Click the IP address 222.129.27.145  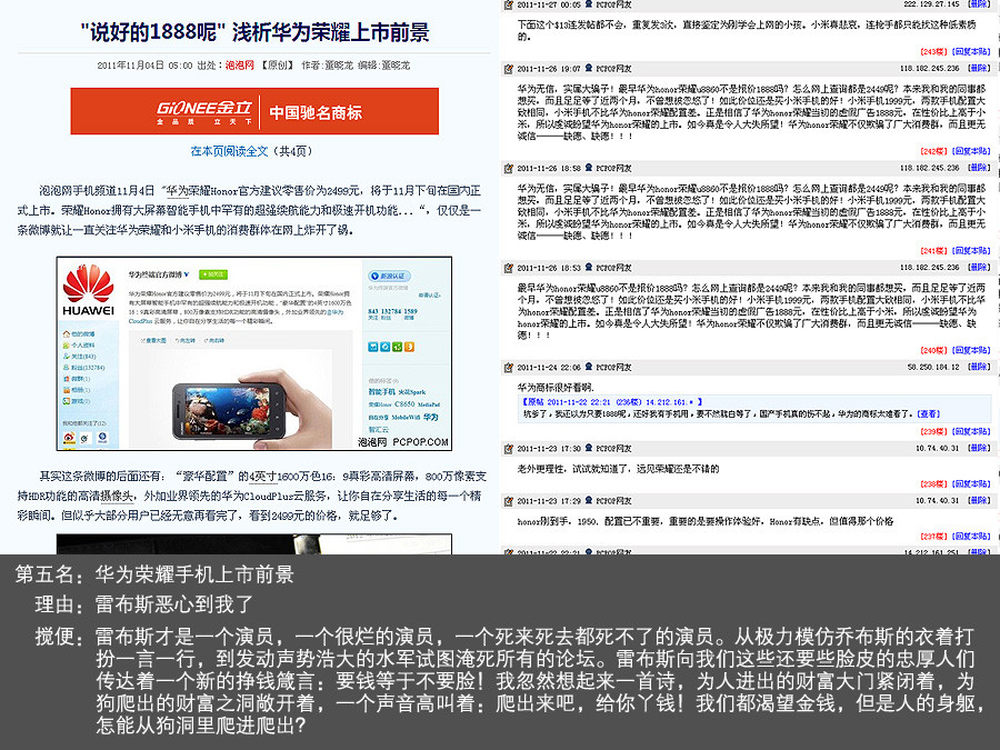(931, 4)
